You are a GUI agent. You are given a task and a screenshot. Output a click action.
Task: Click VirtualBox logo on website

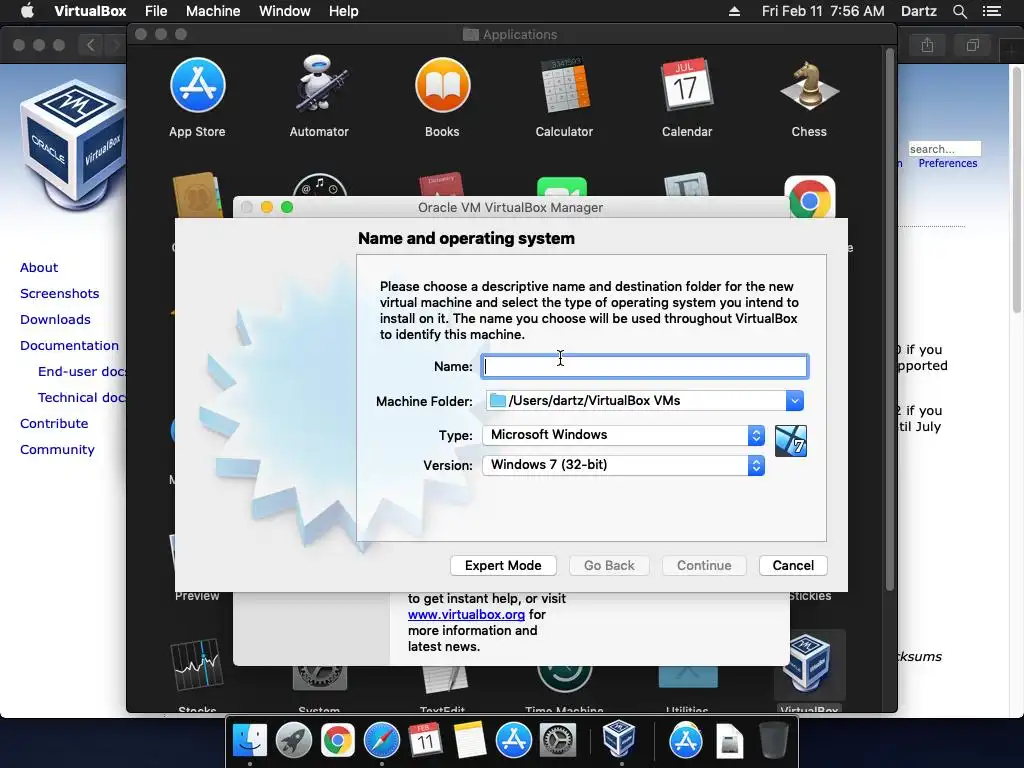(71, 144)
